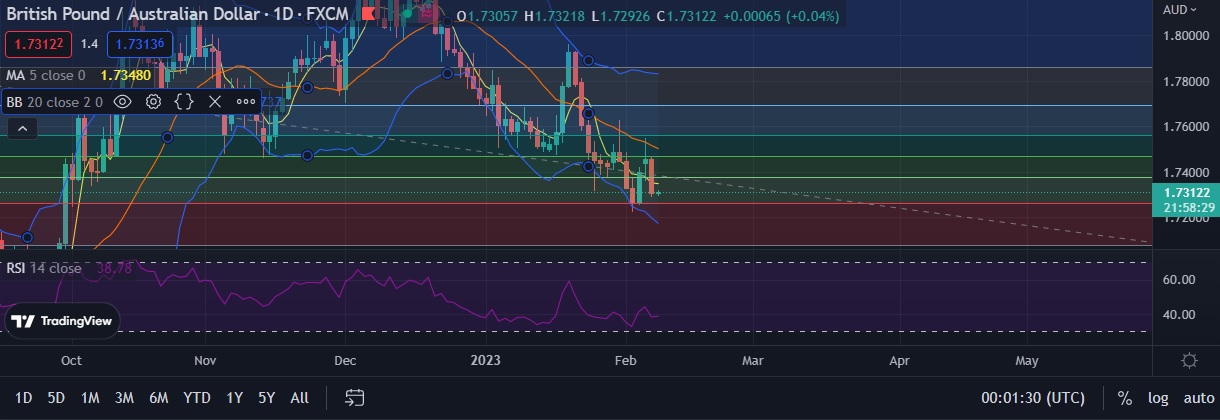1220x420 pixels.
Task: Hide the BB indicator using eye icon
Action: tap(123, 101)
